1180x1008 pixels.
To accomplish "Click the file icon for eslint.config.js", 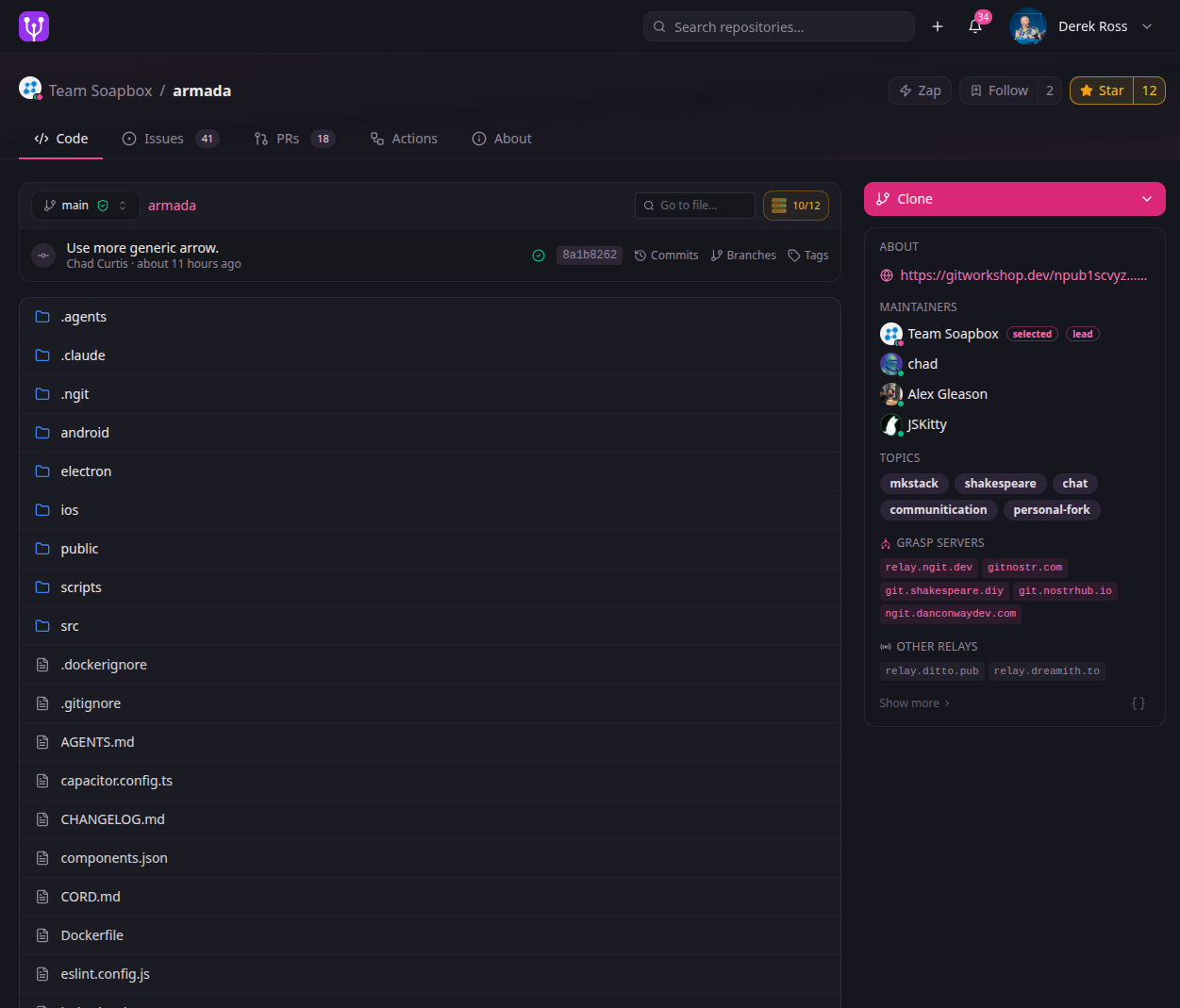I will 42,974.
